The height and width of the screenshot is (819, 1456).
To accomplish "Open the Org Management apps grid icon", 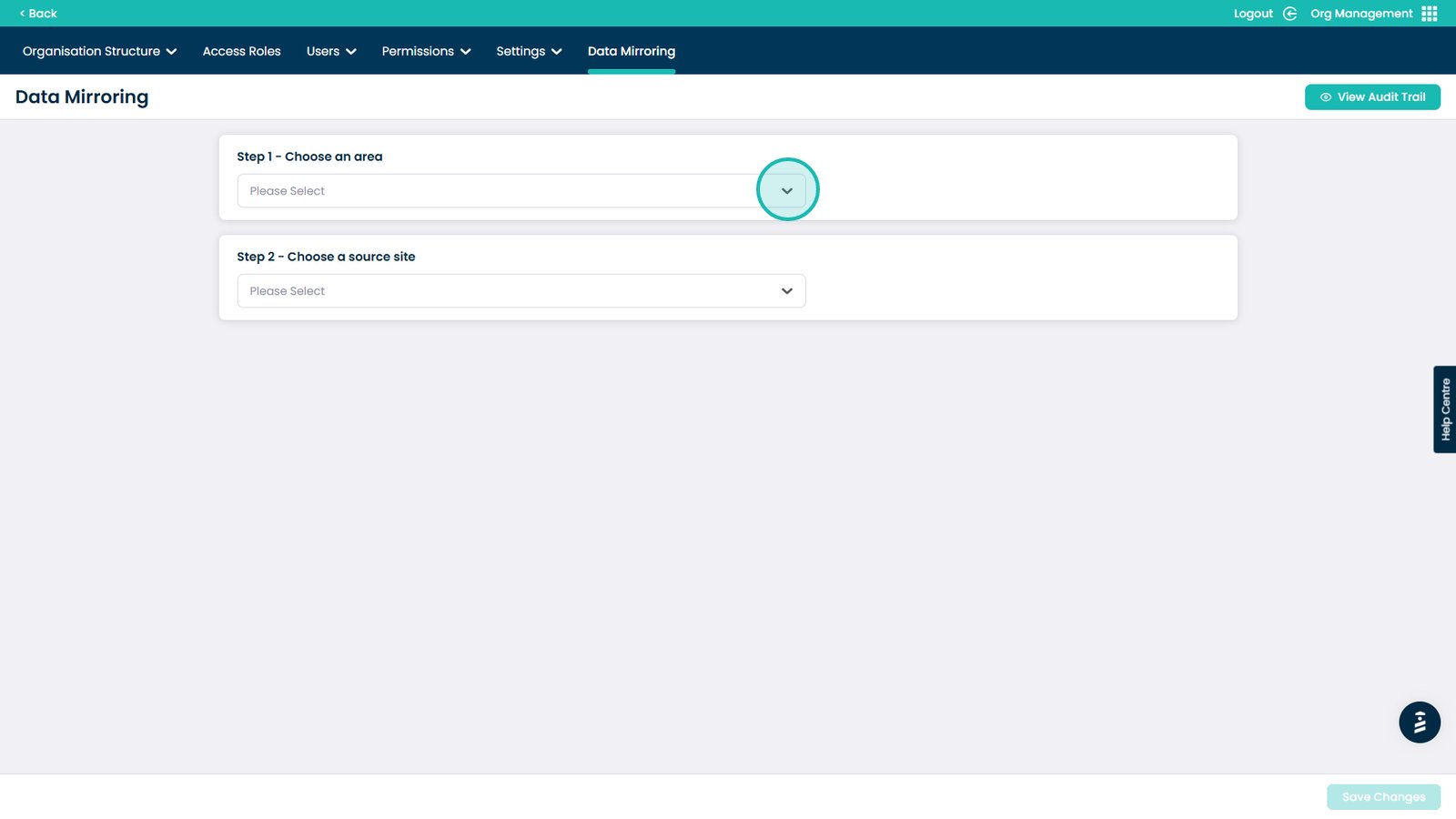I will (x=1430, y=14).
